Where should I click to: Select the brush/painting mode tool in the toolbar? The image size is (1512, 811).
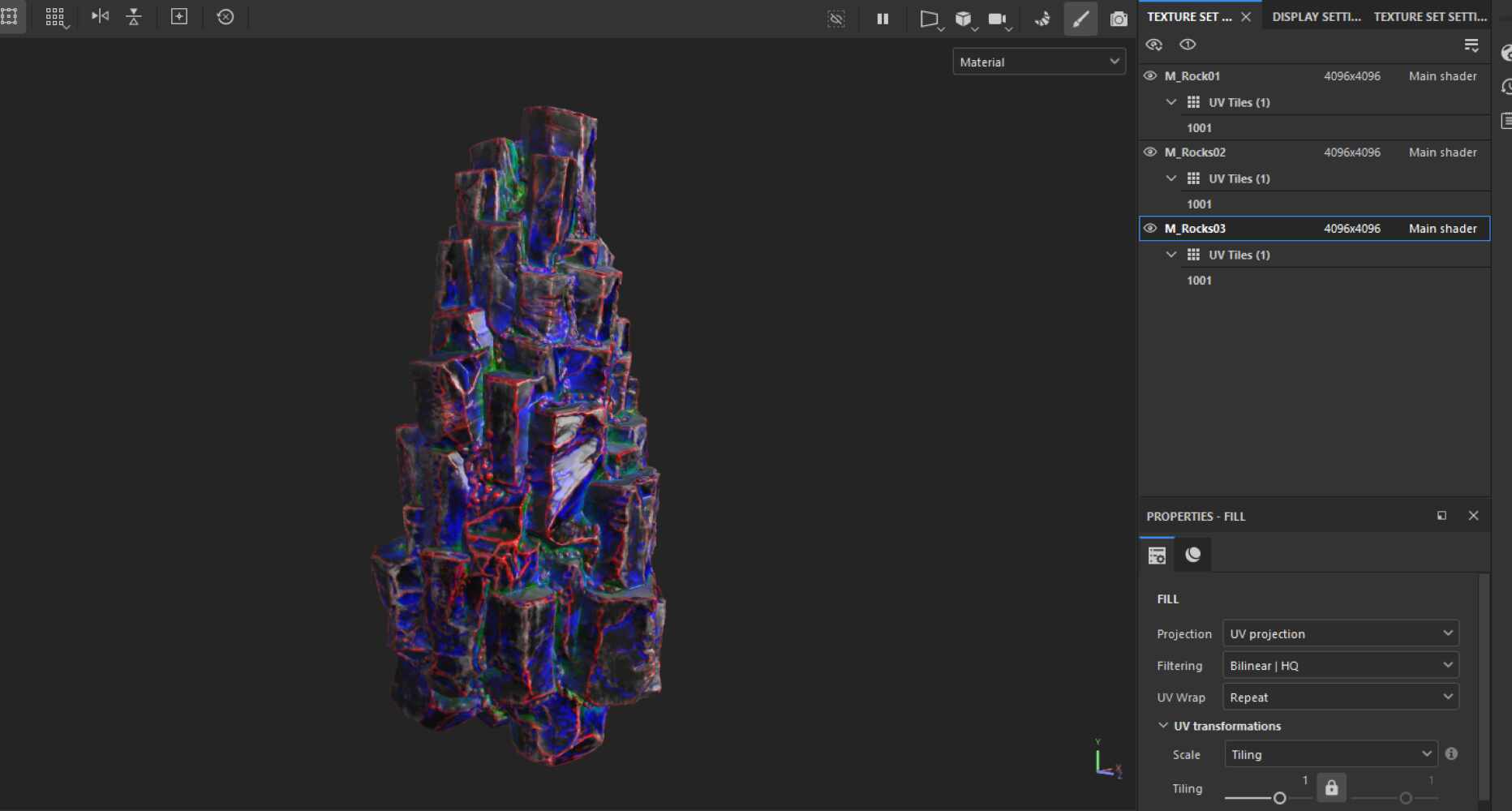point(1081,18)
